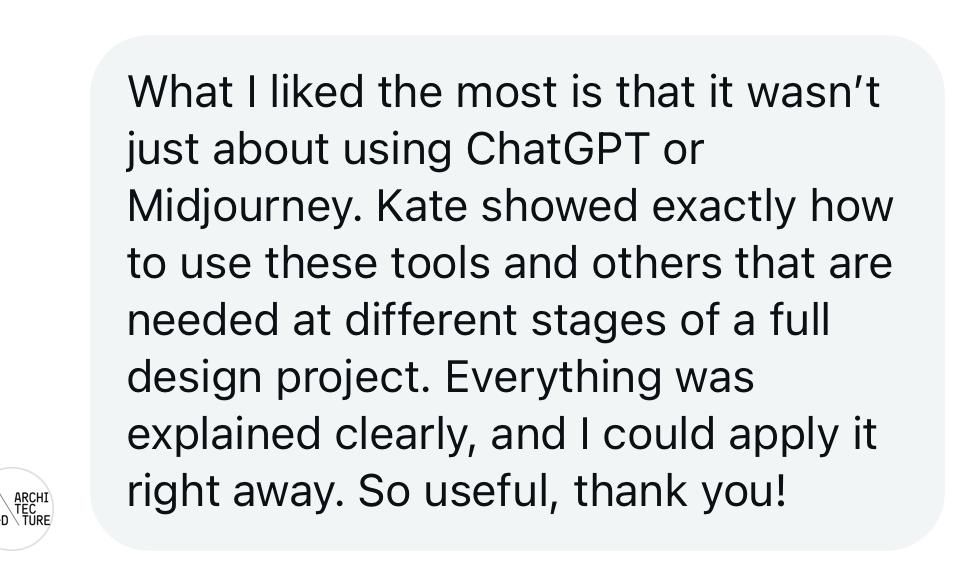This screenshot has width=972, height=568.
Task: Click the word 'Everything' in message
Action: point(553,379)
